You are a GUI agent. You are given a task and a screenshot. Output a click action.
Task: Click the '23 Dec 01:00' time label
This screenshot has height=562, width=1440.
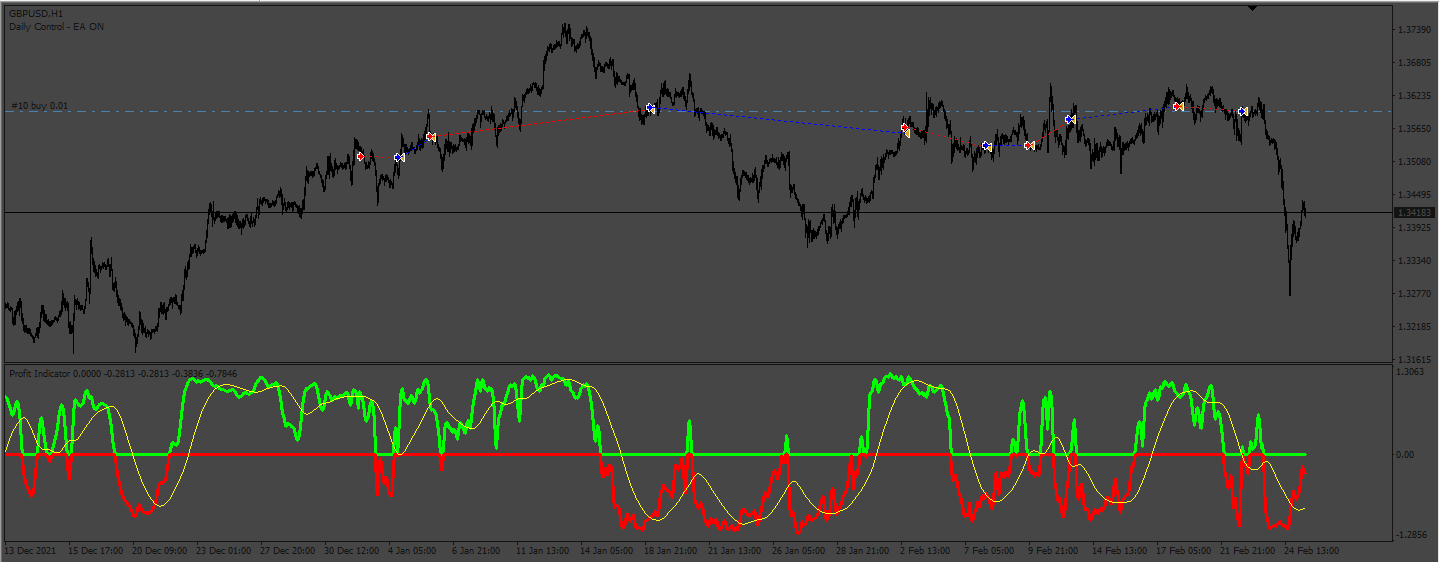(x=225, y=550)
